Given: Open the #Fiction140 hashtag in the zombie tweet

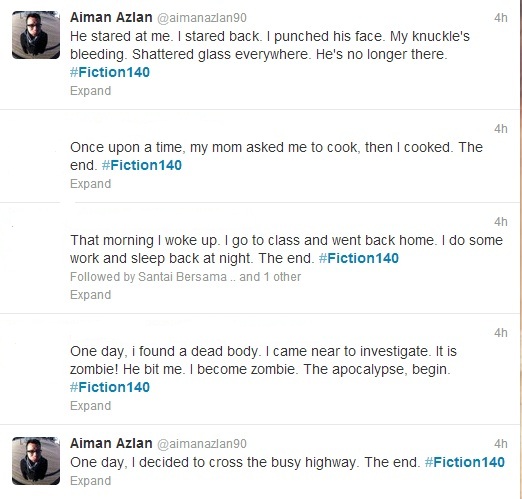Looking at the screenshot, I should coord(110,387).
